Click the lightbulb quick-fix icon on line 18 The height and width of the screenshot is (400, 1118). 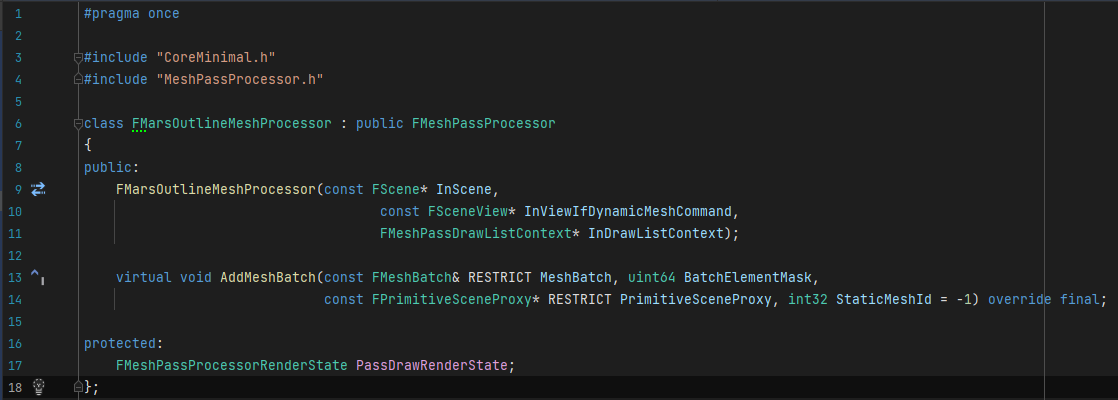[x=40, y=386]
